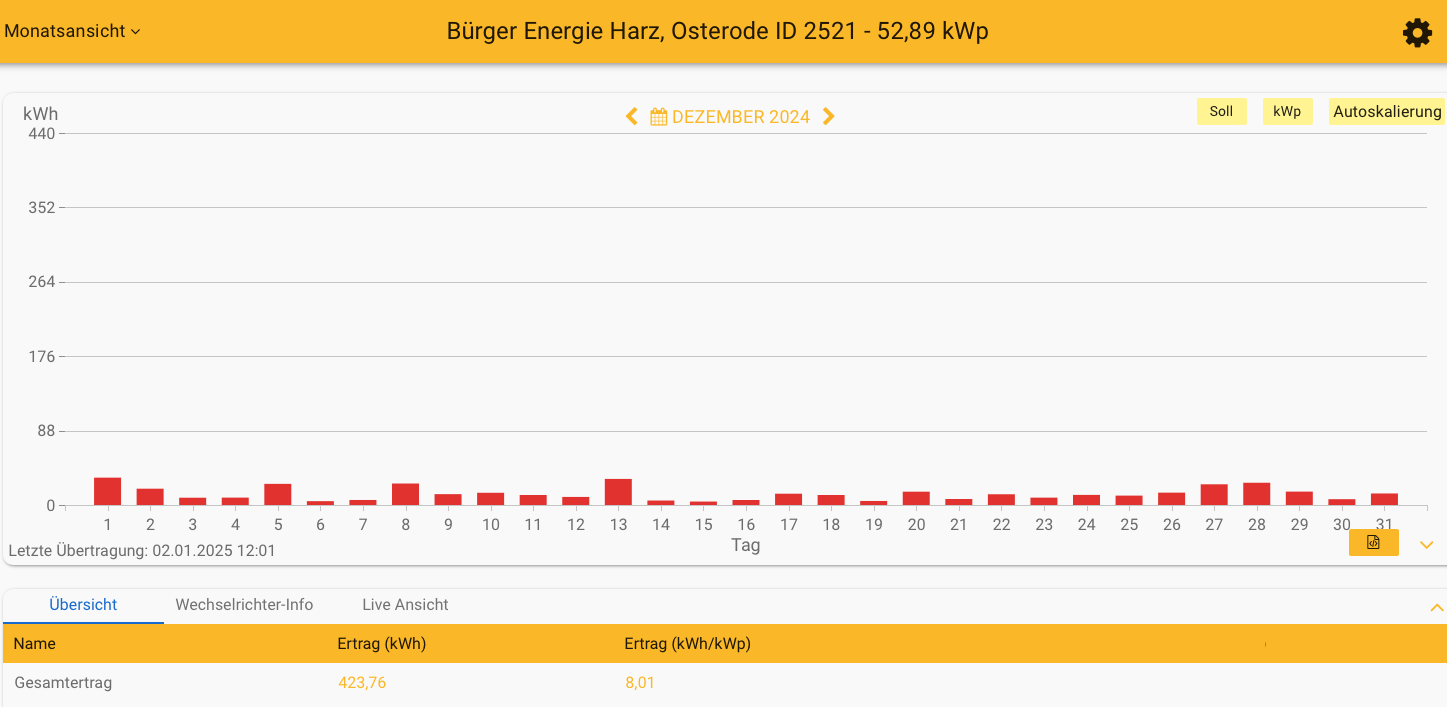Screen dimensions: 1447x707
Task: Collapse the chart with the down chevron
Action: pyautogui.click(x=1426, y=545)
